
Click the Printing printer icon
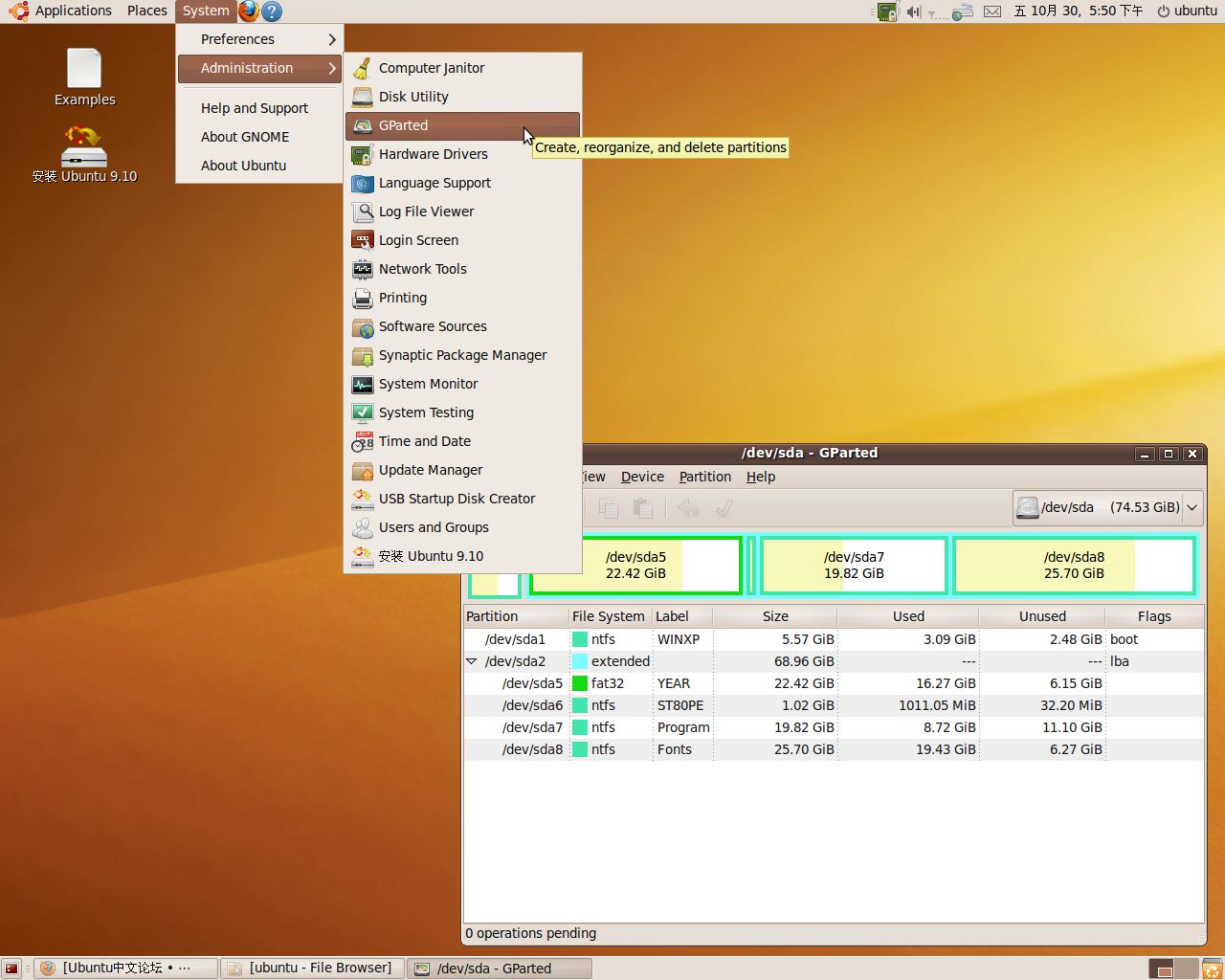click(362, 298)
